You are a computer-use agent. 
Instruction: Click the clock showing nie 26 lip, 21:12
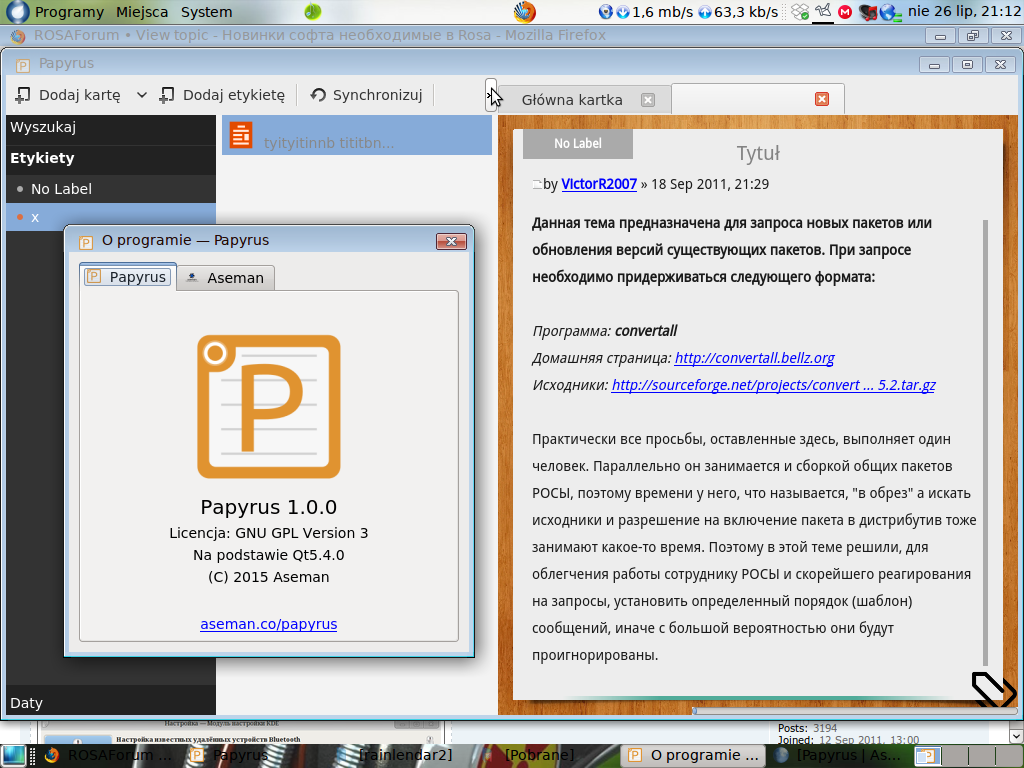point(963,12)
